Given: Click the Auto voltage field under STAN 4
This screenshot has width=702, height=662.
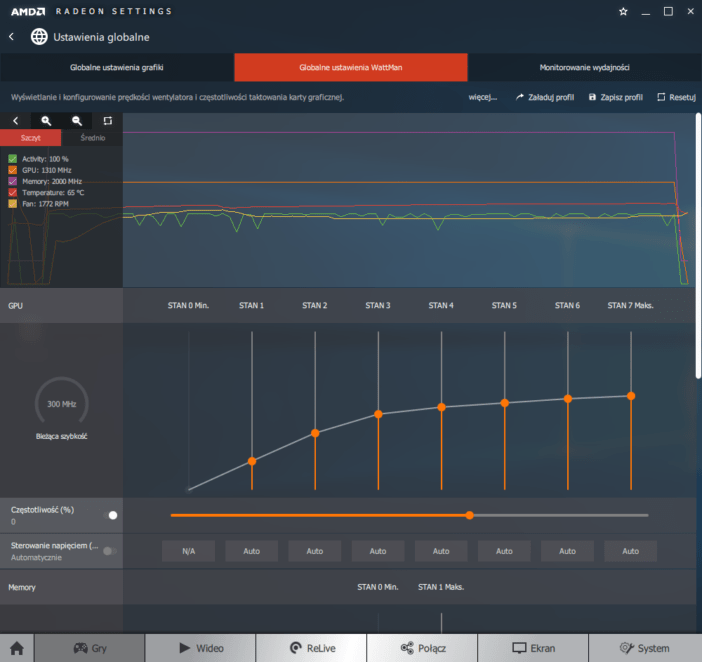Looking at the screenshot, I should [441, 551].
